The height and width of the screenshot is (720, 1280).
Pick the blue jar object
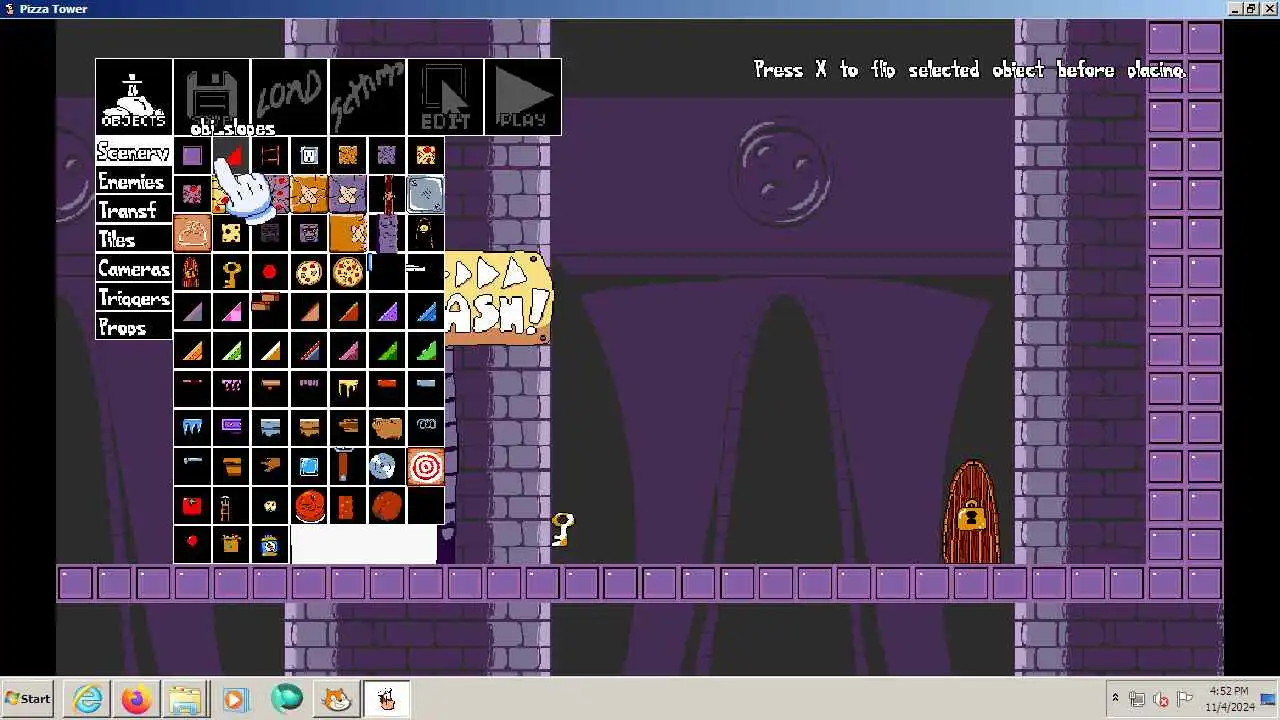pos(270,544)
